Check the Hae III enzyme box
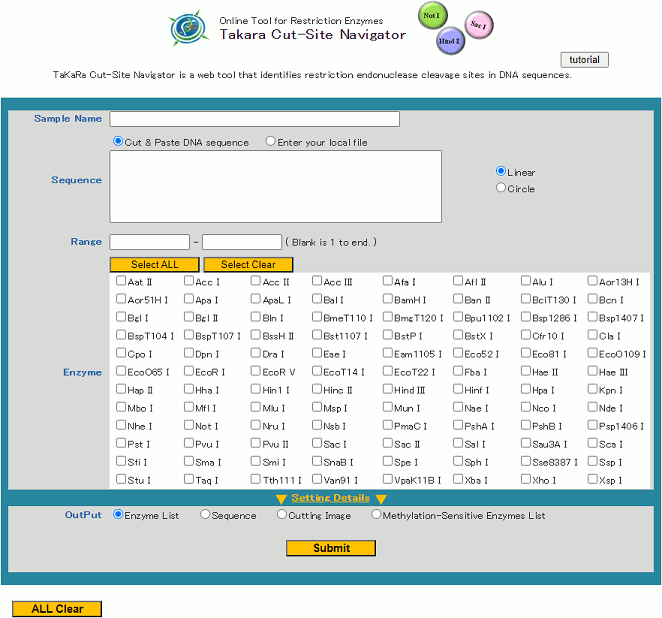Image resolution: width=662 pixels, height=618 pixels. pyautogui.click(x=593, y=371)
